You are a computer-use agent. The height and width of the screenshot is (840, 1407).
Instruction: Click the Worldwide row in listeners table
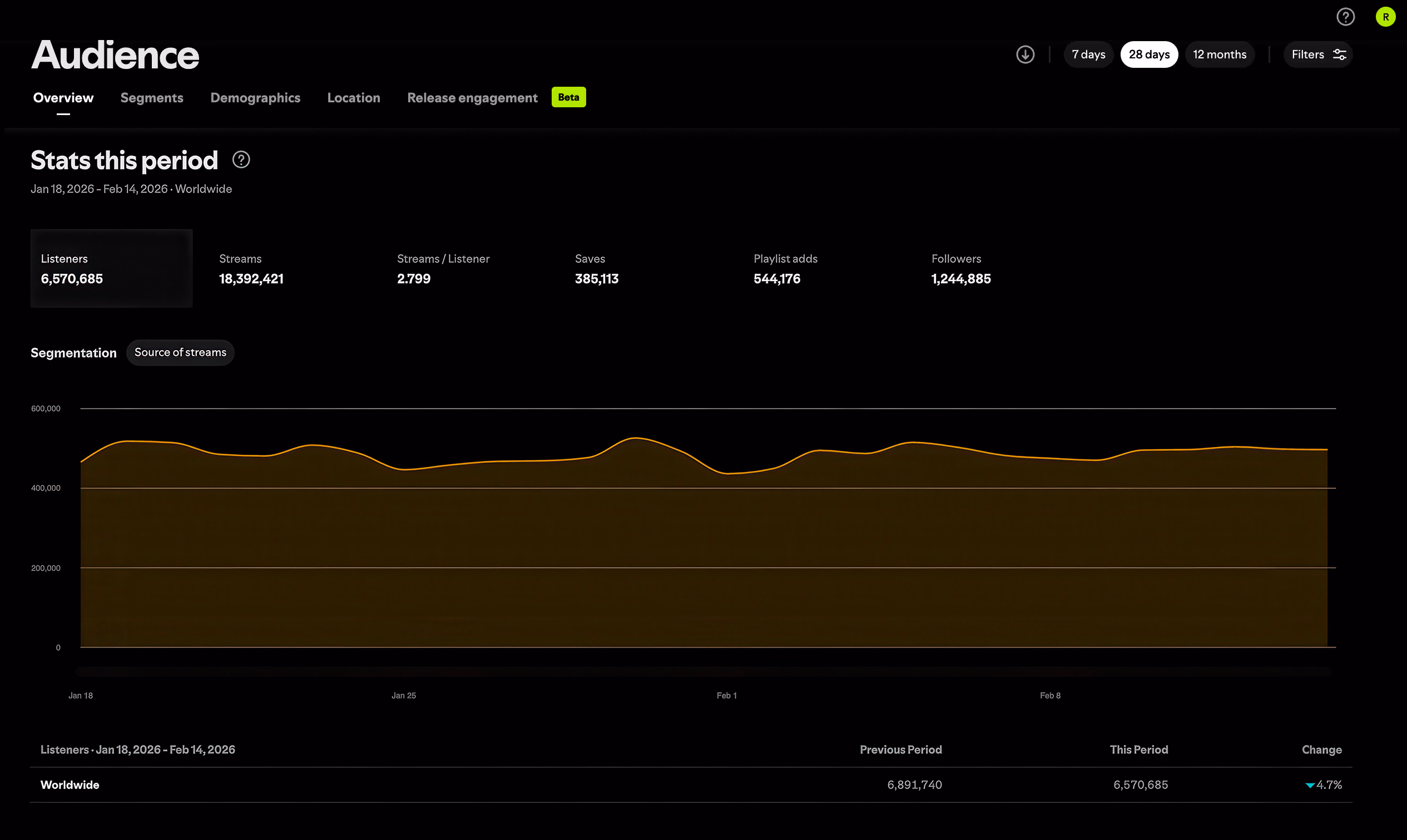coord(70,785)
